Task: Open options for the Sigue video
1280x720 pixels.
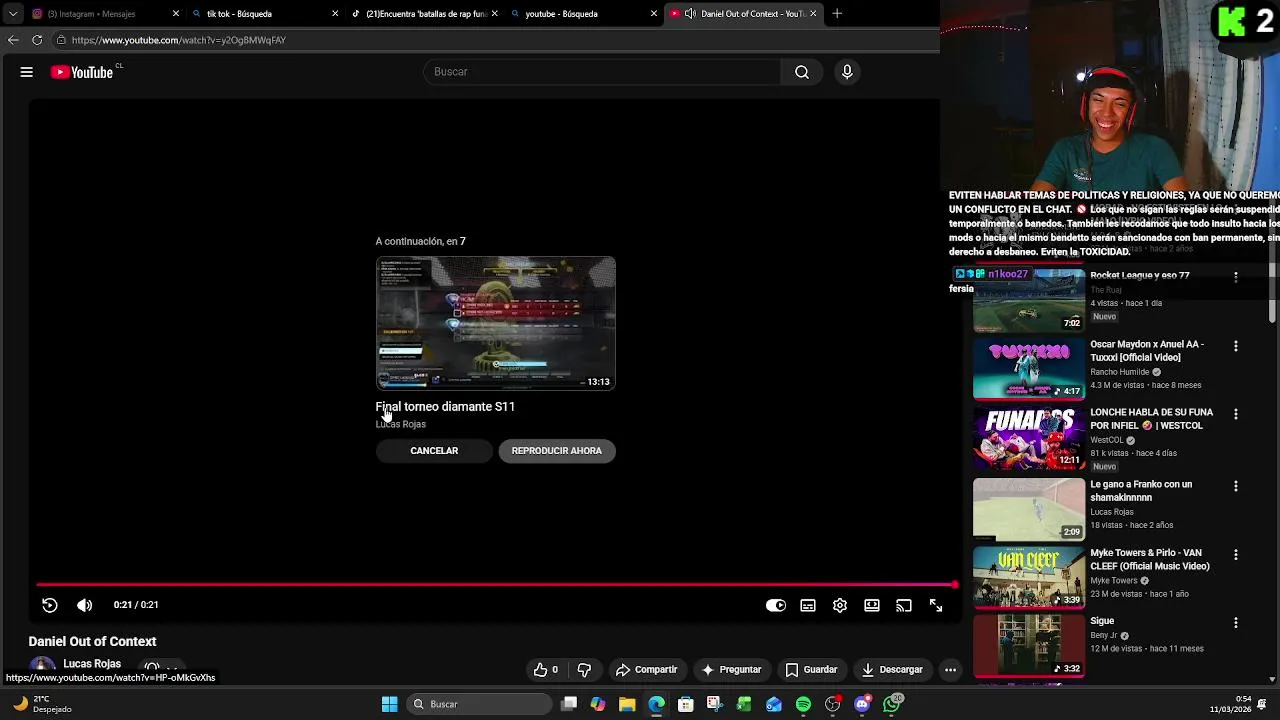Action: (1236, 622)
